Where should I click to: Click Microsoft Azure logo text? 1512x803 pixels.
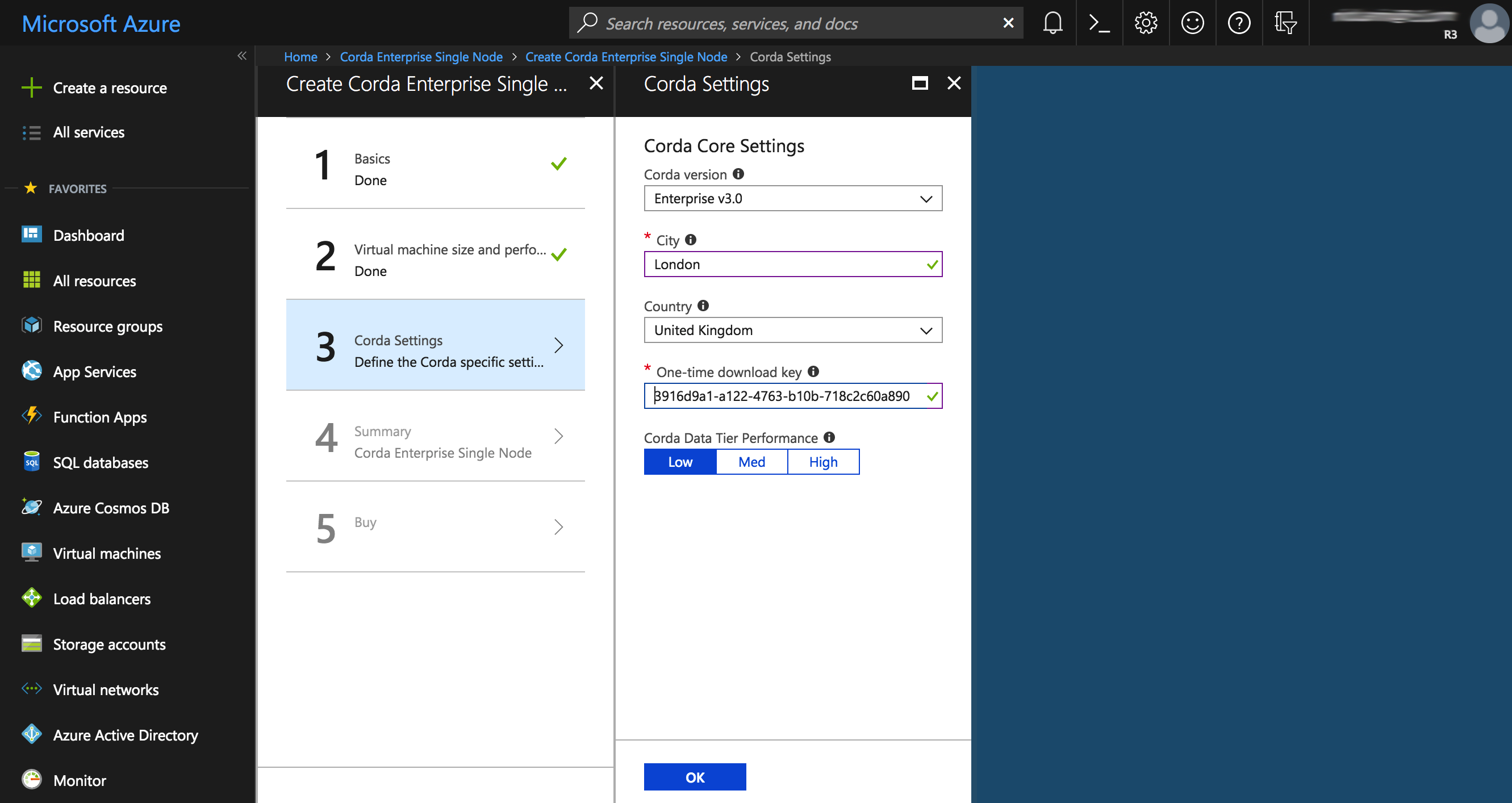pyautogui.click(x=101, y=24)
